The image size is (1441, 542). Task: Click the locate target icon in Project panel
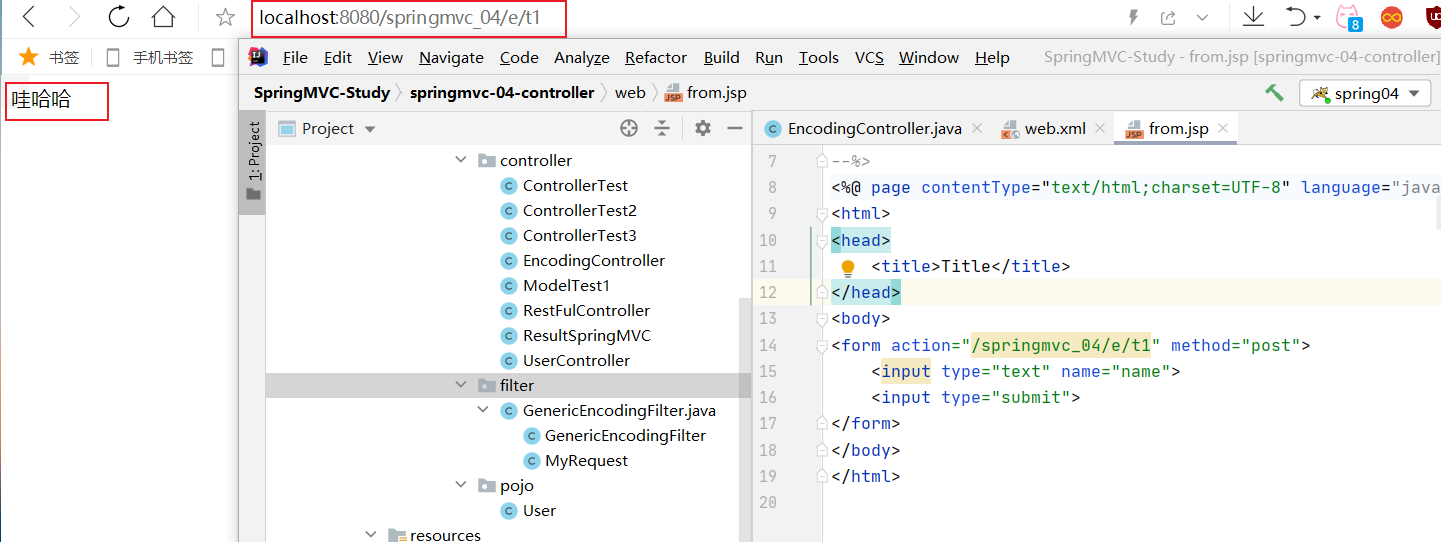(629, 128)
